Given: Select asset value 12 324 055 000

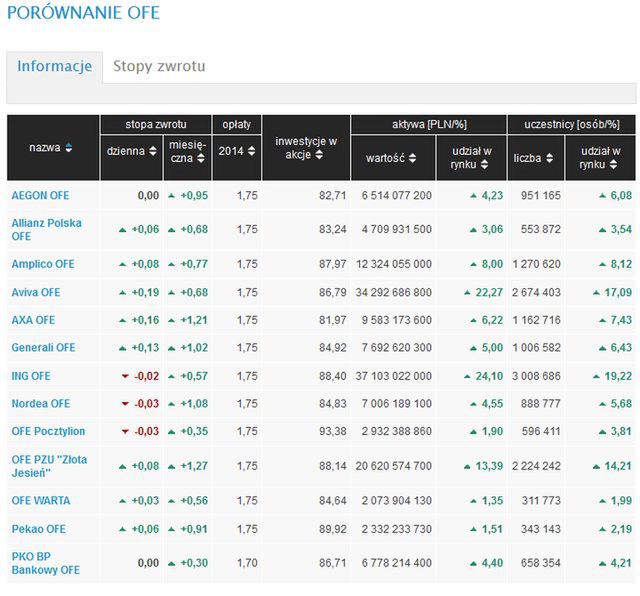Looking at the screenshot, I should click(x=394, y=264).
